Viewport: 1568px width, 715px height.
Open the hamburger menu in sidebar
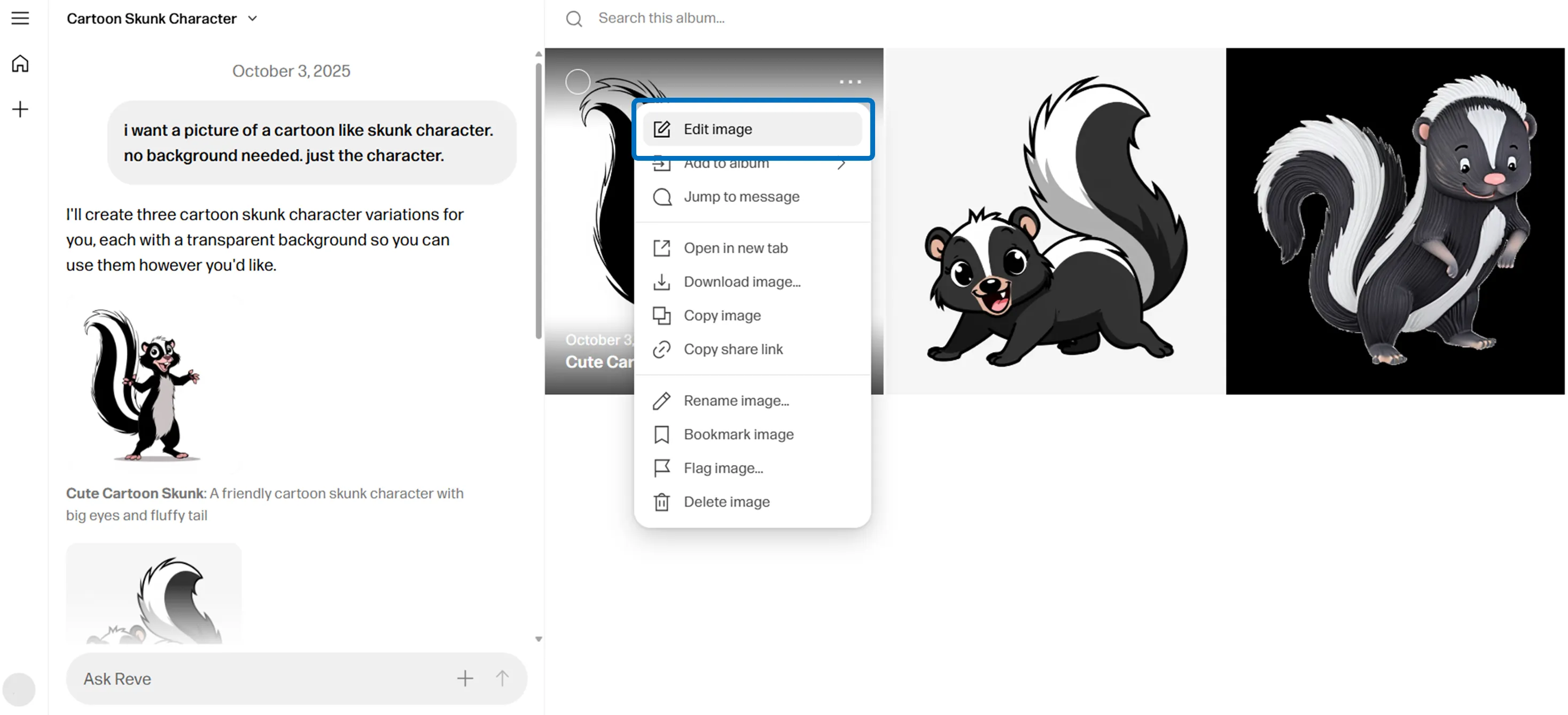click(20, 18)
